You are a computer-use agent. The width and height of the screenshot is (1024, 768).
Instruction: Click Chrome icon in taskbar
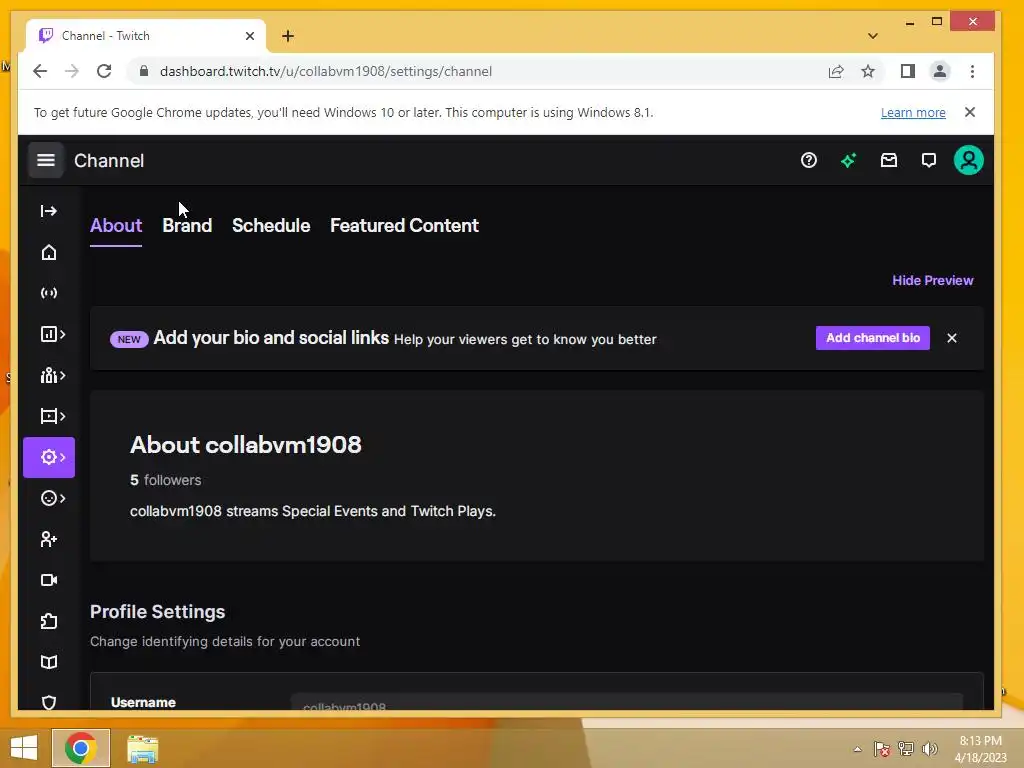81,748
